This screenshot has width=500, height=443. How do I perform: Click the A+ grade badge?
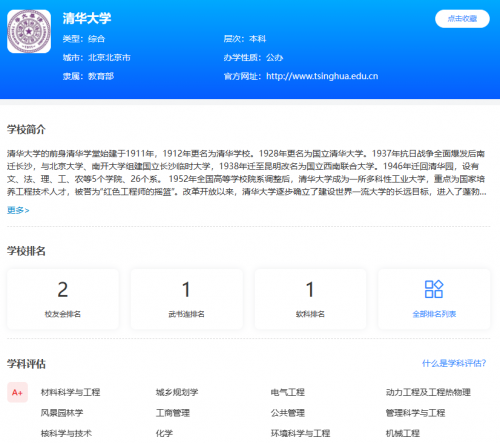(x=17, y=392)
